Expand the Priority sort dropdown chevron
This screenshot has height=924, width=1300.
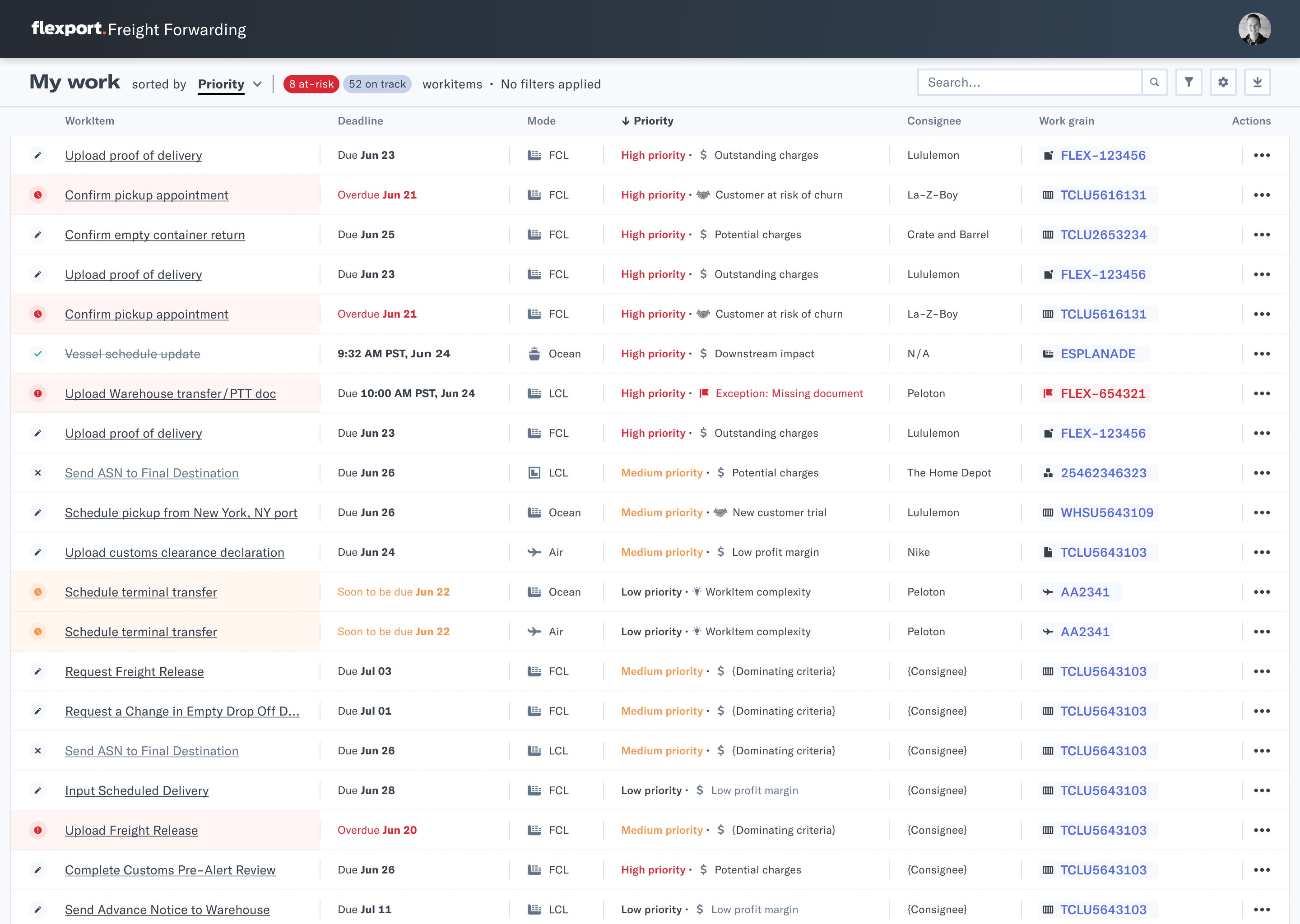pos(257,84)
